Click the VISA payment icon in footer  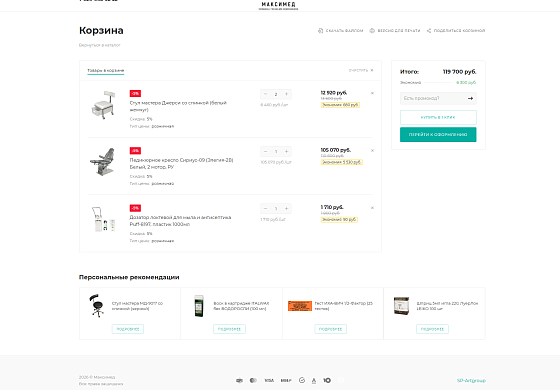click(269, 381)
